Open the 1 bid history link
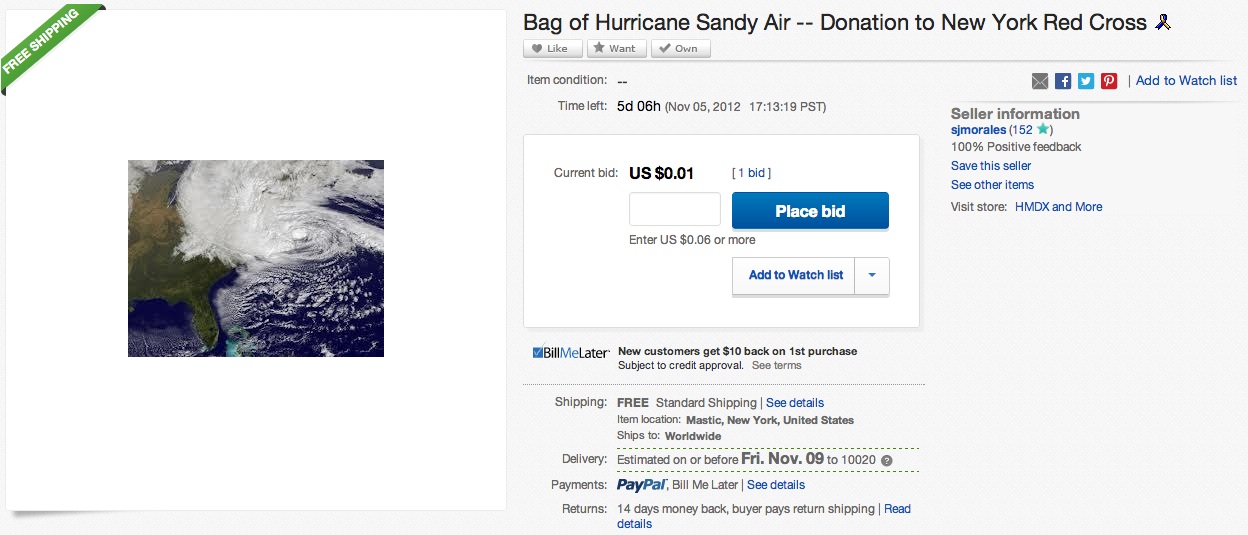The width and height of the screenshot is (1248, 535). 752,173
